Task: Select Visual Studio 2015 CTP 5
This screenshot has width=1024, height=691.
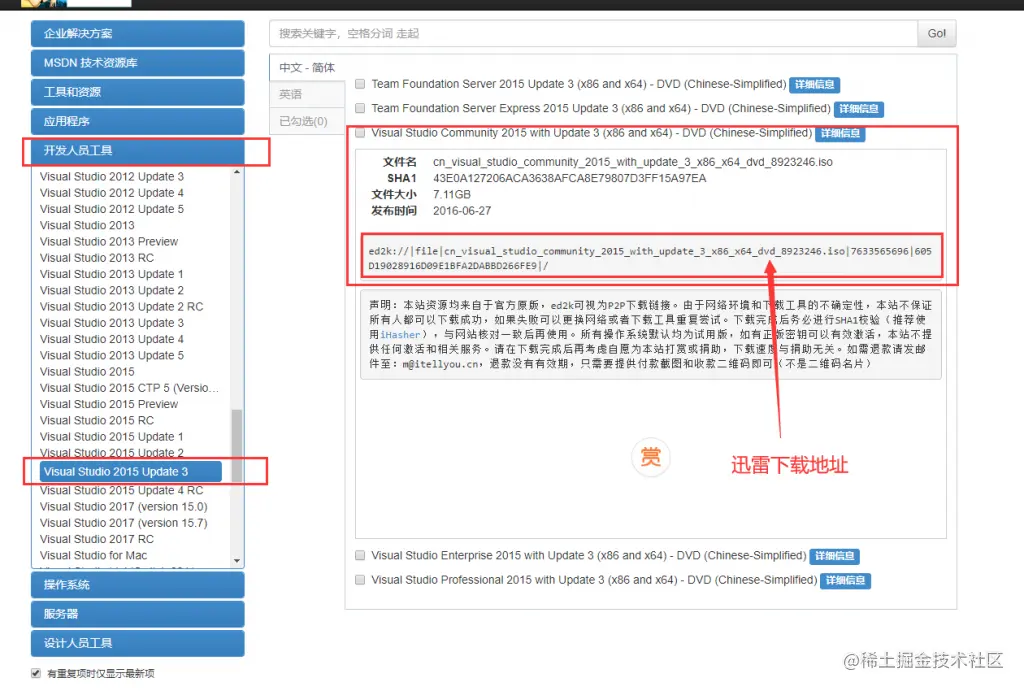Action: (x=129, y=388)
